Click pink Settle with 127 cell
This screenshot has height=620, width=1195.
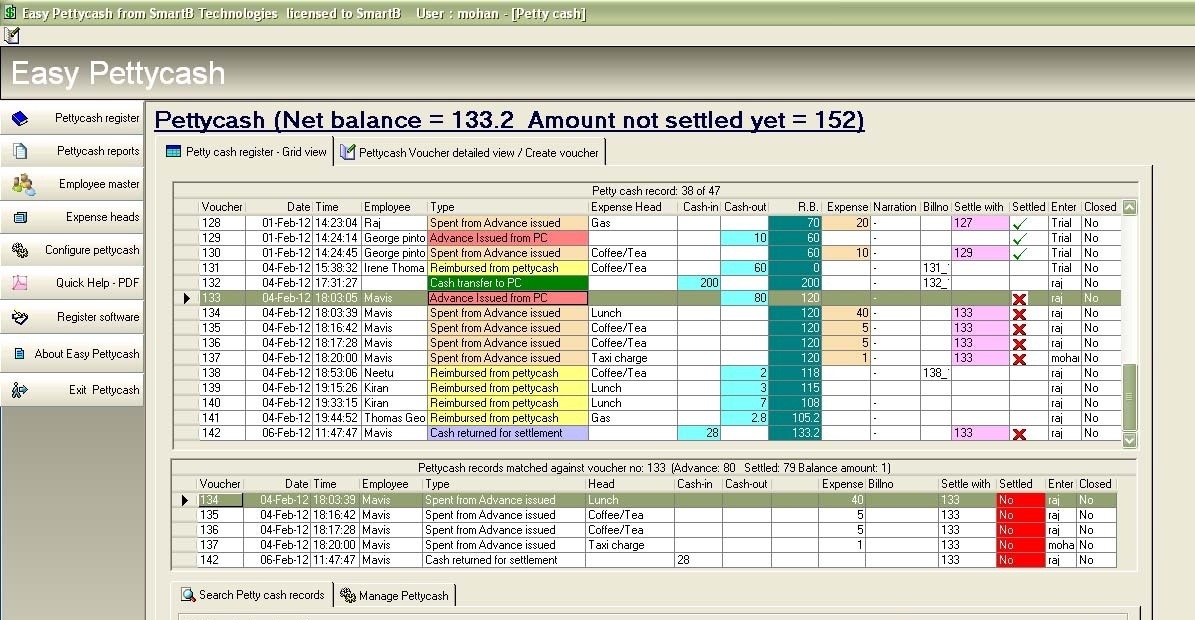tap(979, 223)
